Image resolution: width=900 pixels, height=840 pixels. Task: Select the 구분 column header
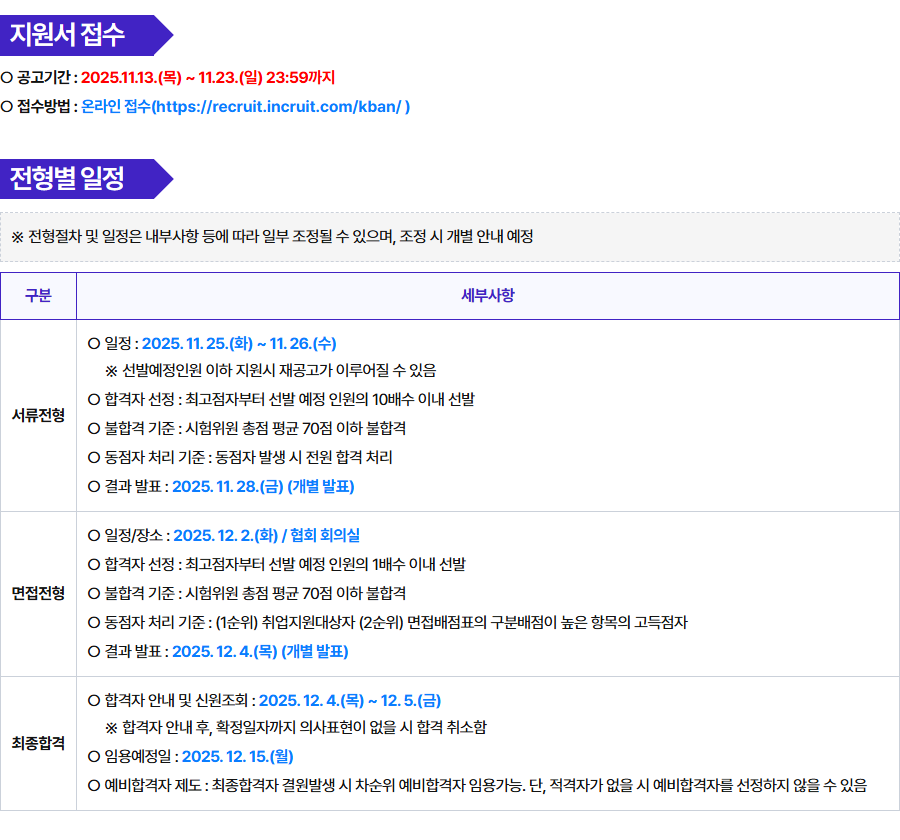[x=38, y=296]
